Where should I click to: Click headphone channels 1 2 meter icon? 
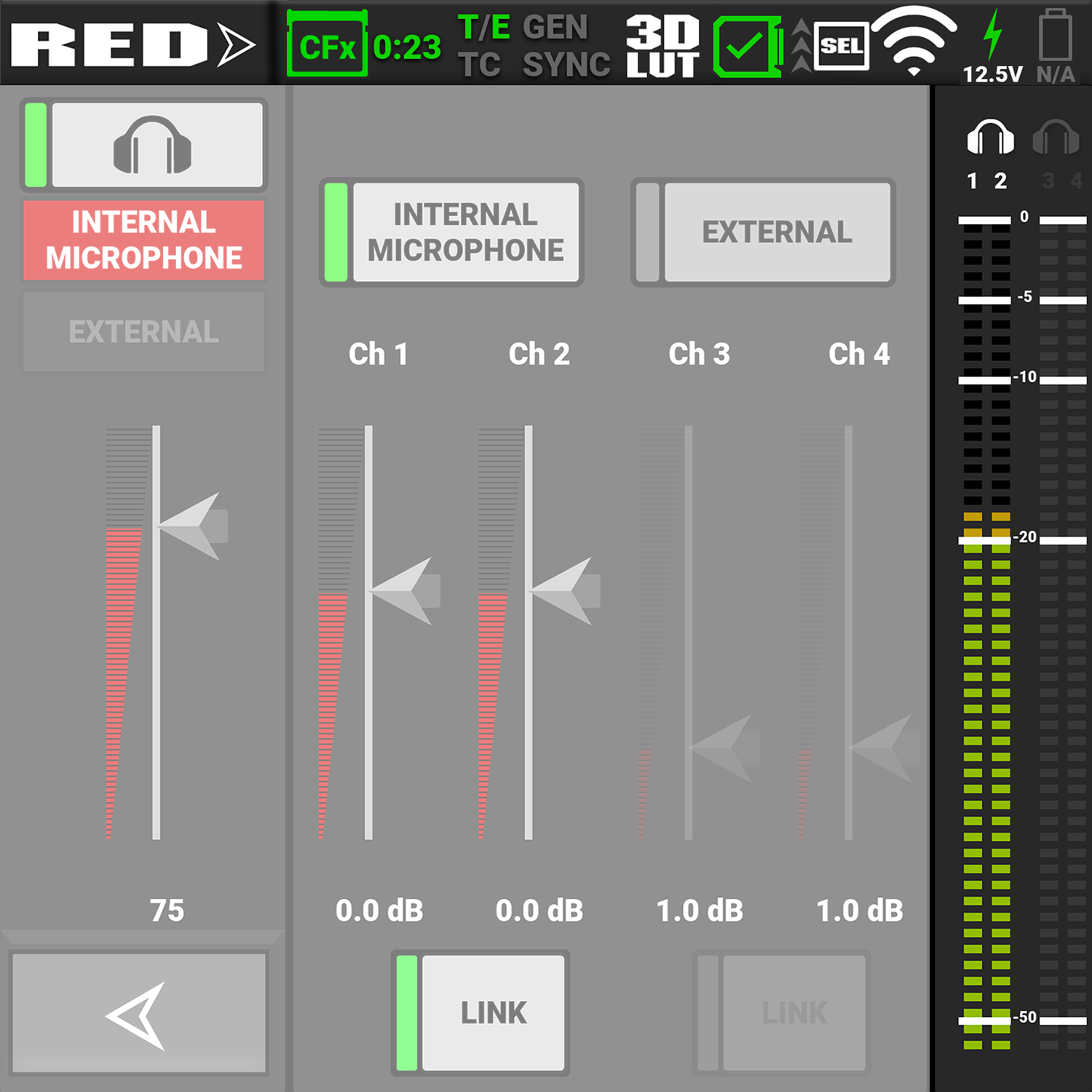click(989, 138)
